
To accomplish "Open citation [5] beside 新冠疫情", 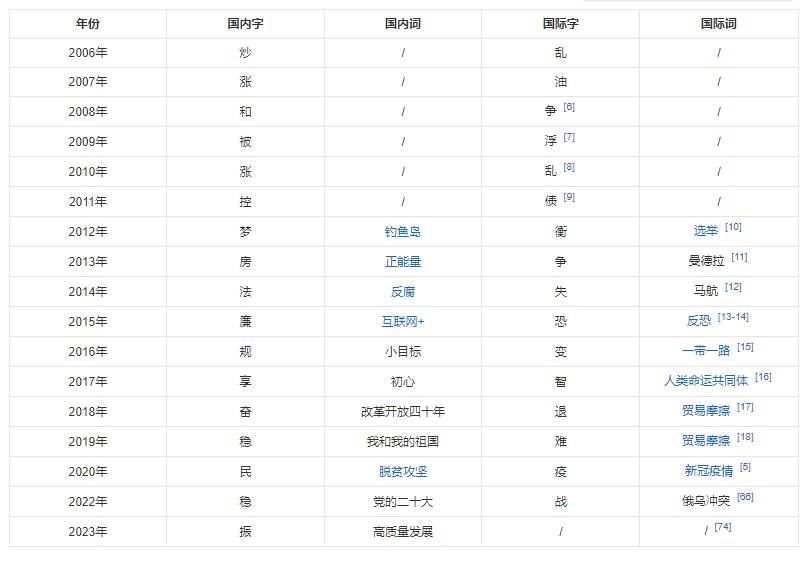I will pyautogui.click(x=745, y=467).
